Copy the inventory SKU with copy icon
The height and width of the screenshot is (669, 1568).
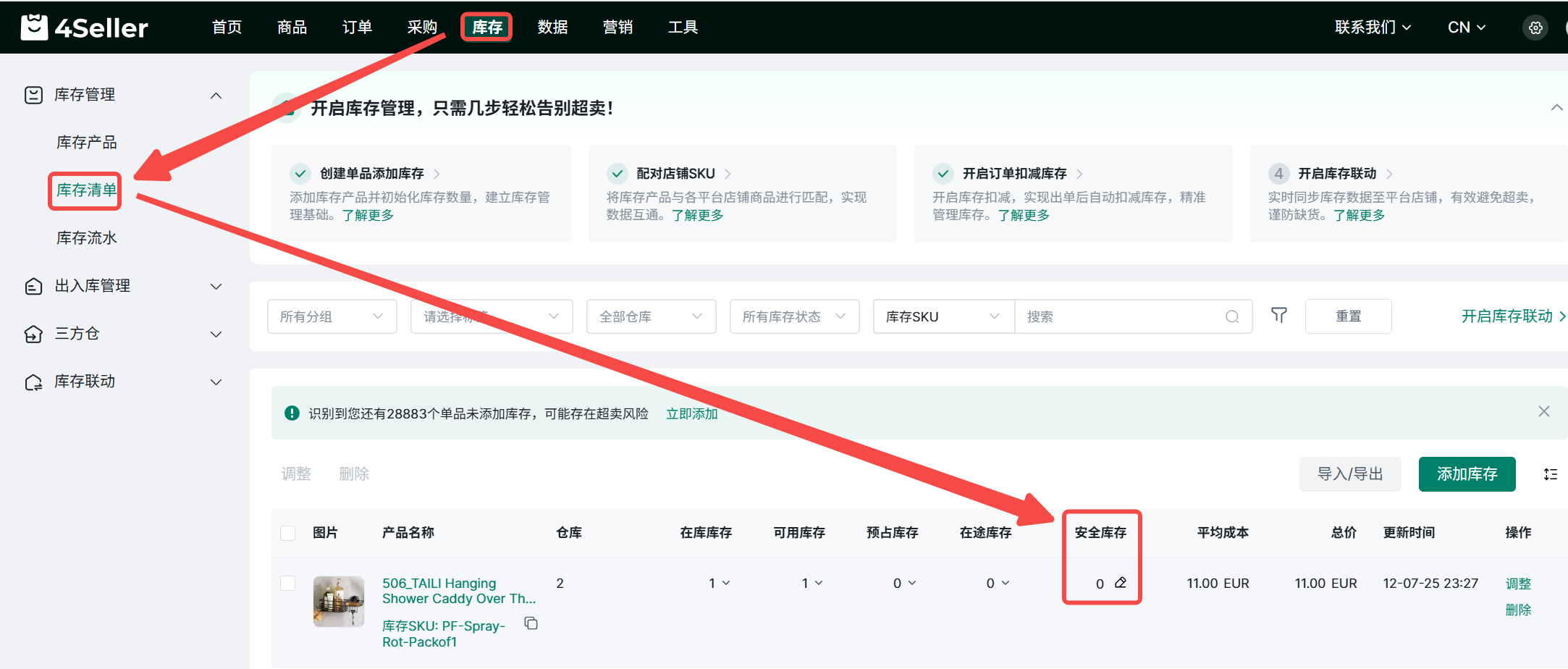(x=531, y=623)
